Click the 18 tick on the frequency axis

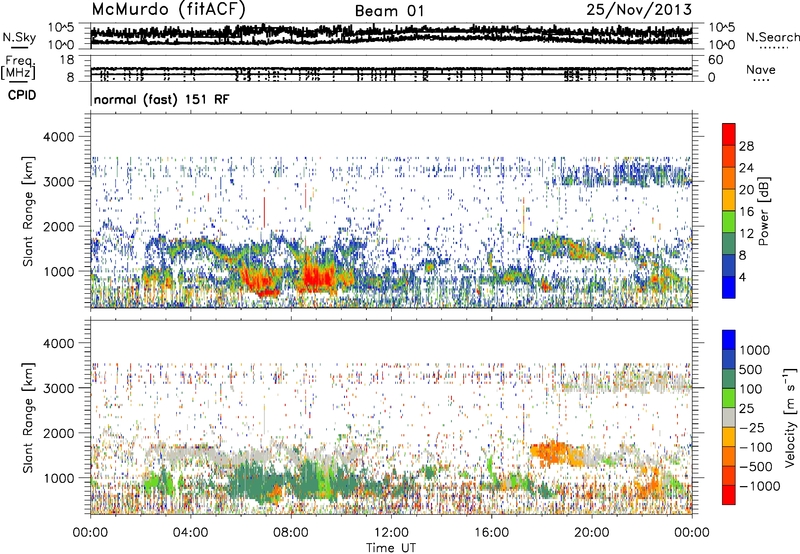coord(66,60)
